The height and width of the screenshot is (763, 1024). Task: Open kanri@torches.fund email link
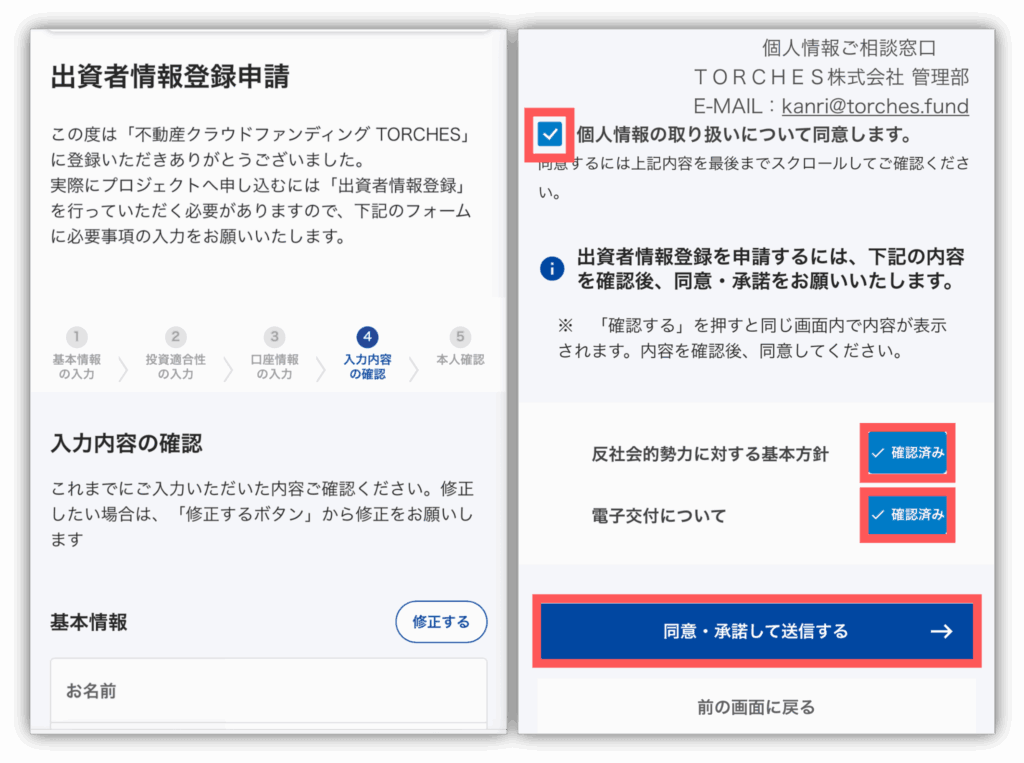(x=875, y=106)
